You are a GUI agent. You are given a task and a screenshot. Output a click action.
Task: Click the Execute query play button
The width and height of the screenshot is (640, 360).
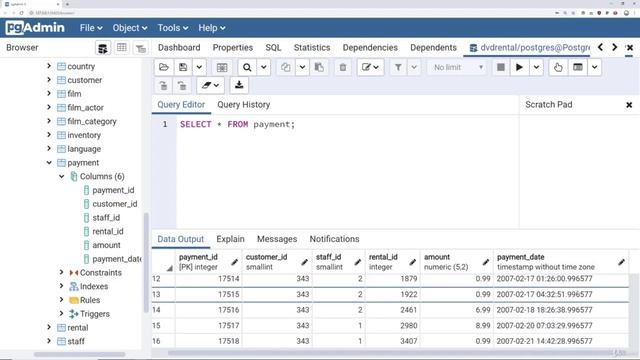pyautogui.click(x=519, y=67)
